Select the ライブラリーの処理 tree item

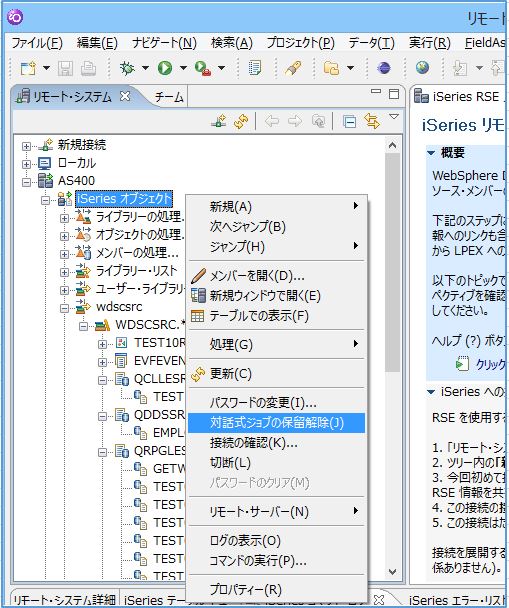pyautogui.click(x=139, y=216)
